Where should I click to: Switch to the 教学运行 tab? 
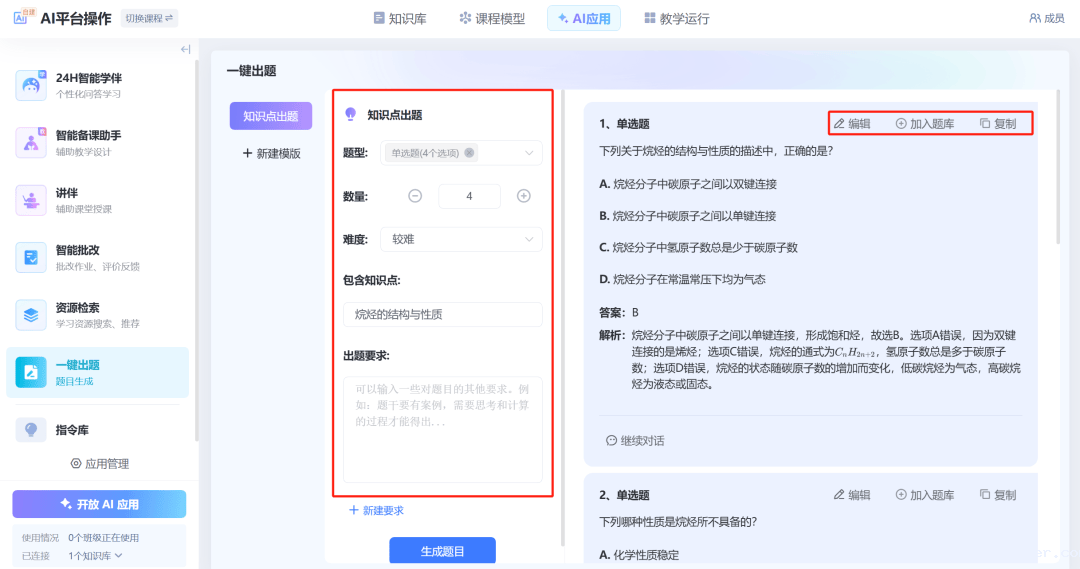(x=676, y=18)
